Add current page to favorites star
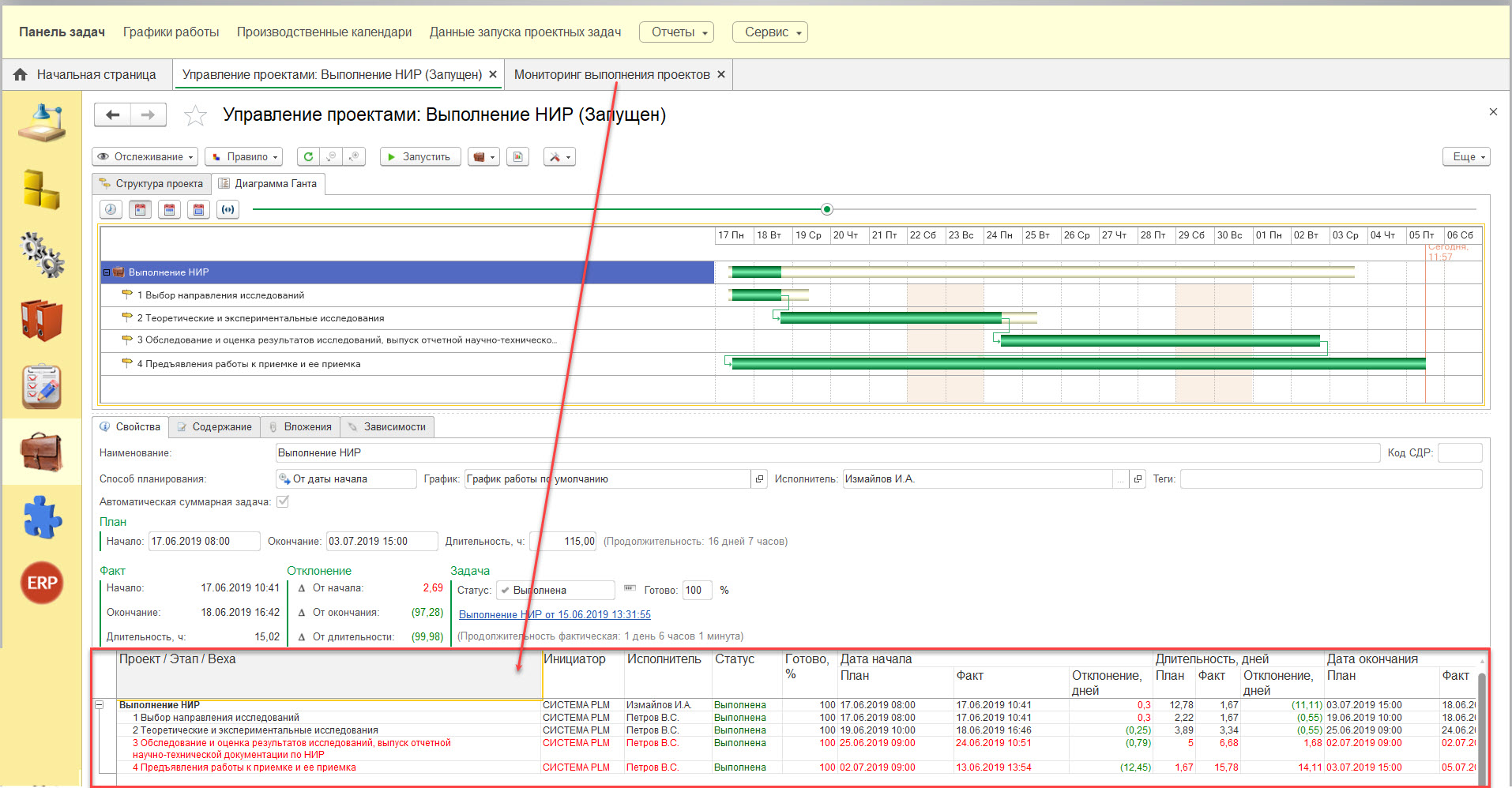 tap(195, 116)
